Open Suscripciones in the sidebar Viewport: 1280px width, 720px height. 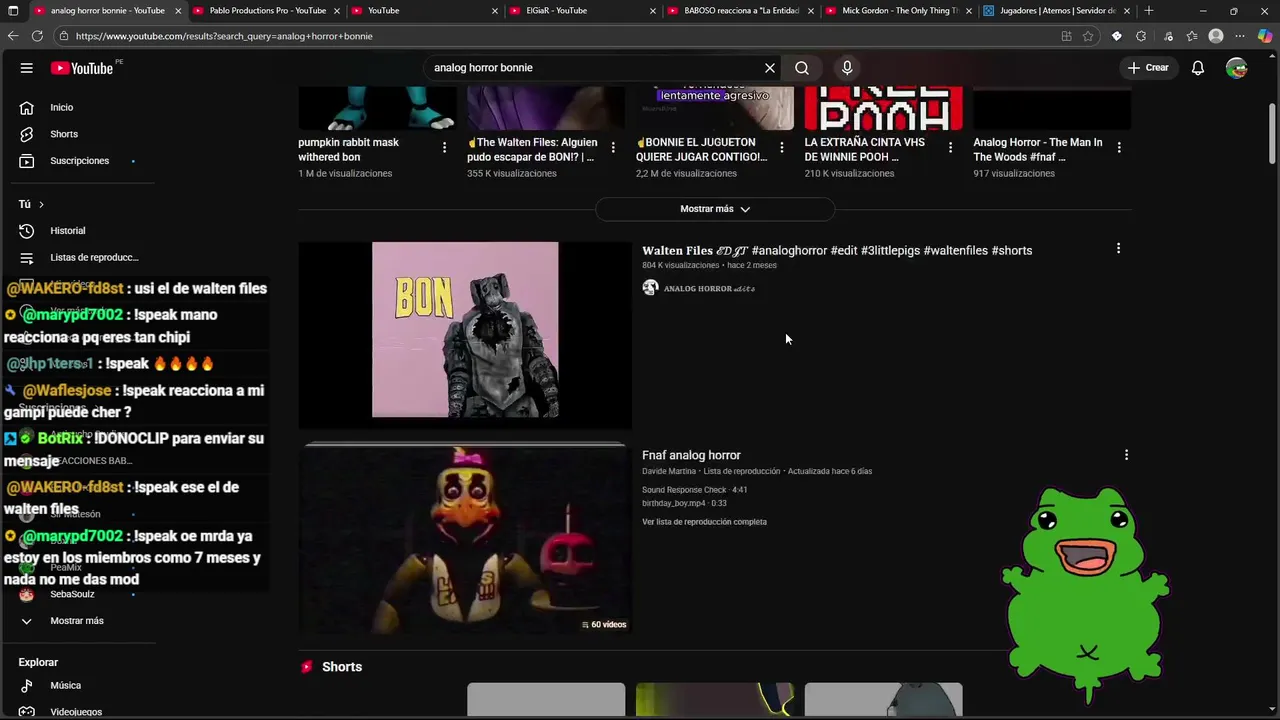(80, 161)
